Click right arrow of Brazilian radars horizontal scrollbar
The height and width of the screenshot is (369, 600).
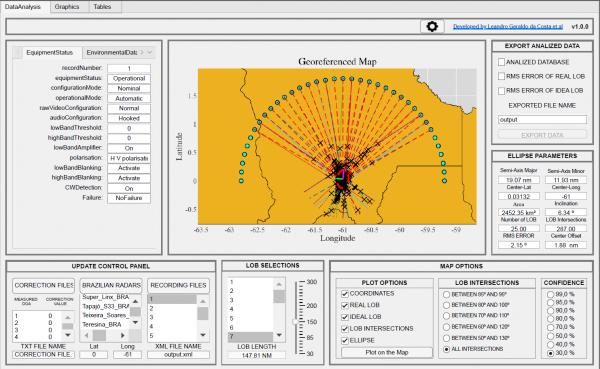(122, 336)
